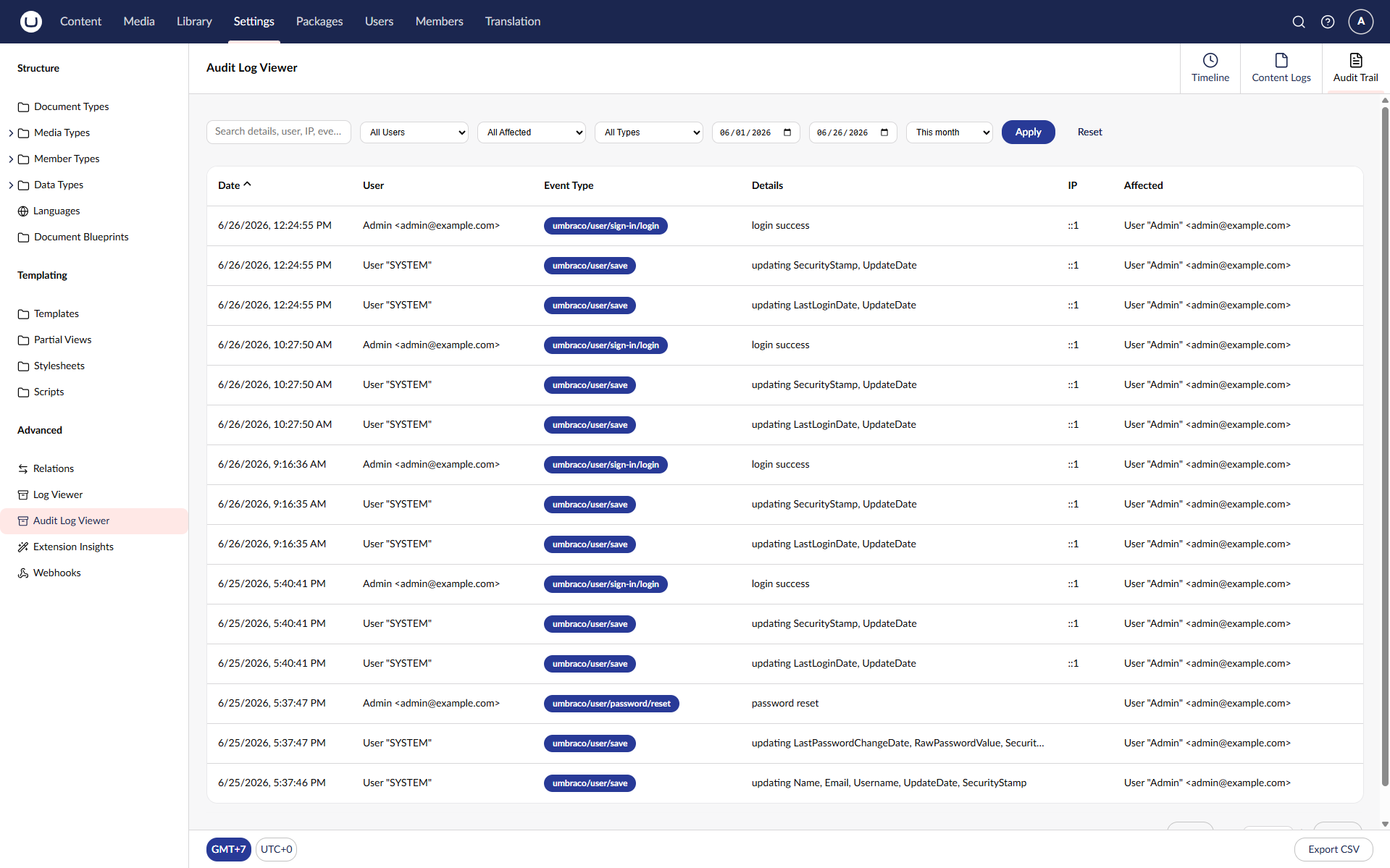Image resolution: width=1390 pixels, height=868 pixels.
Task: Click the Relations arrows icon
Action: click(x=23, y=469)
